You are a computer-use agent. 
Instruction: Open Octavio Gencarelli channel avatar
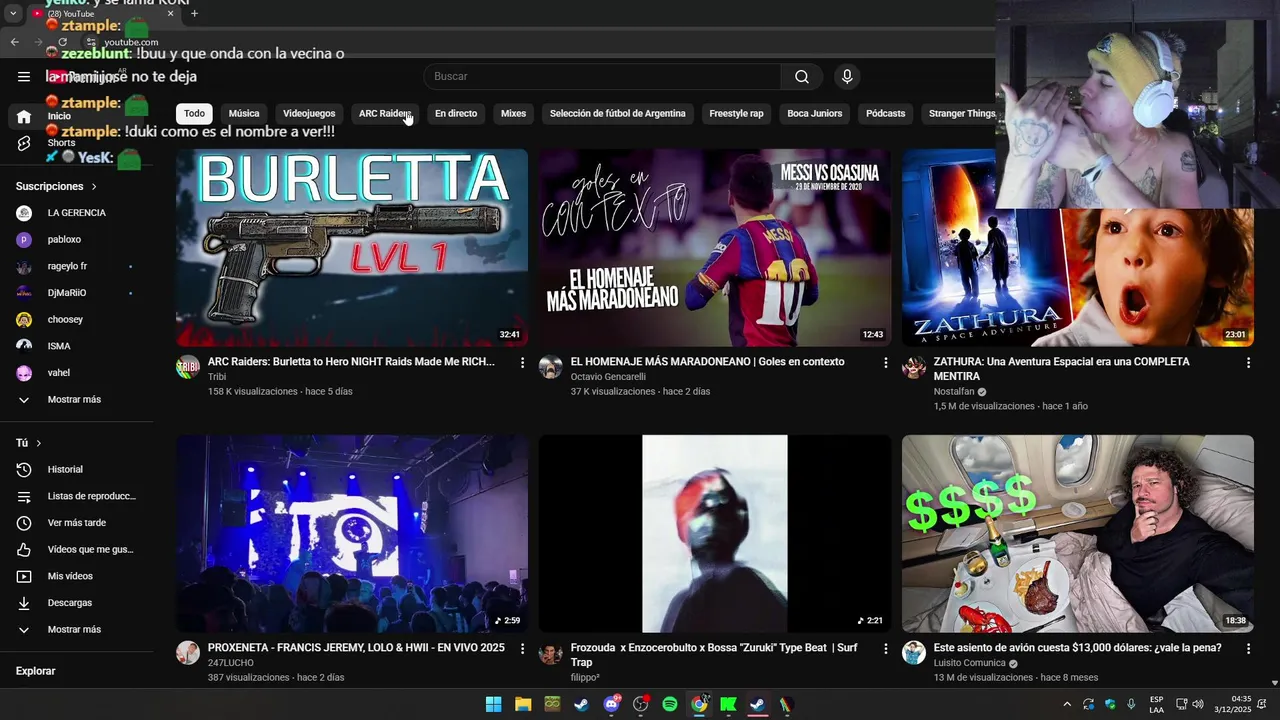[551, 367]
